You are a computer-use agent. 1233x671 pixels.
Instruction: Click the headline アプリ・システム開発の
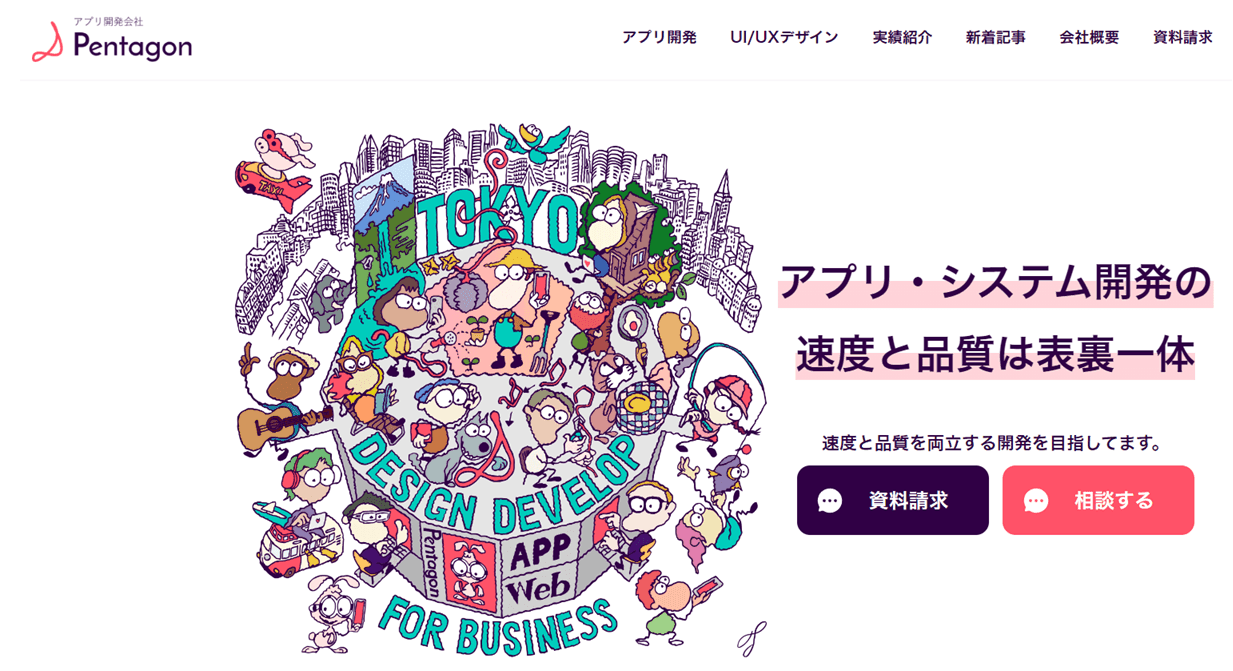coord(995,282)
